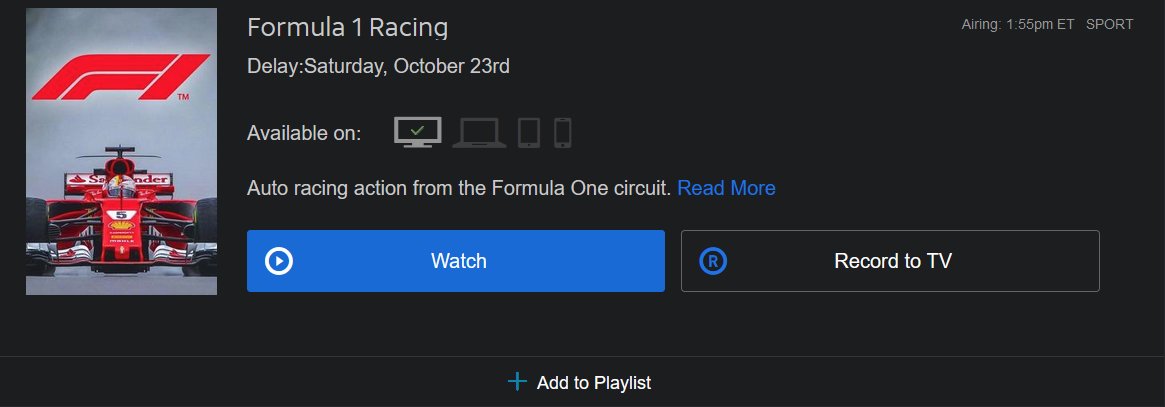Open the Read More link
Screen dimensions: 1165x407
(726, 188)
